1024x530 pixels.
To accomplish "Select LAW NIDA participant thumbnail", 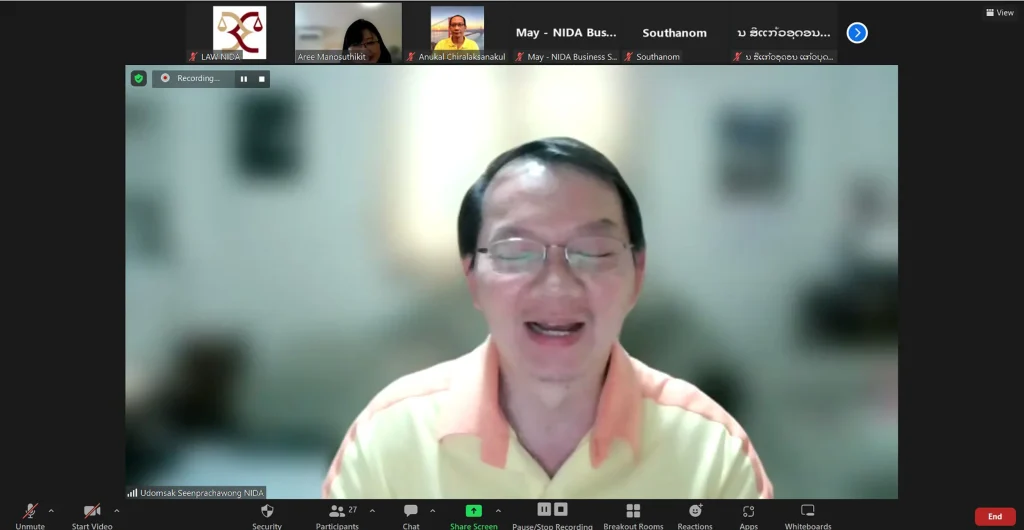I will tap(240, 33).
